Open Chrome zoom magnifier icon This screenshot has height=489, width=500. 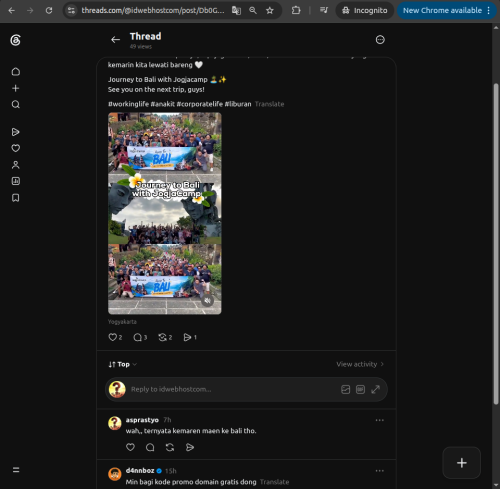tap(253, 11)
